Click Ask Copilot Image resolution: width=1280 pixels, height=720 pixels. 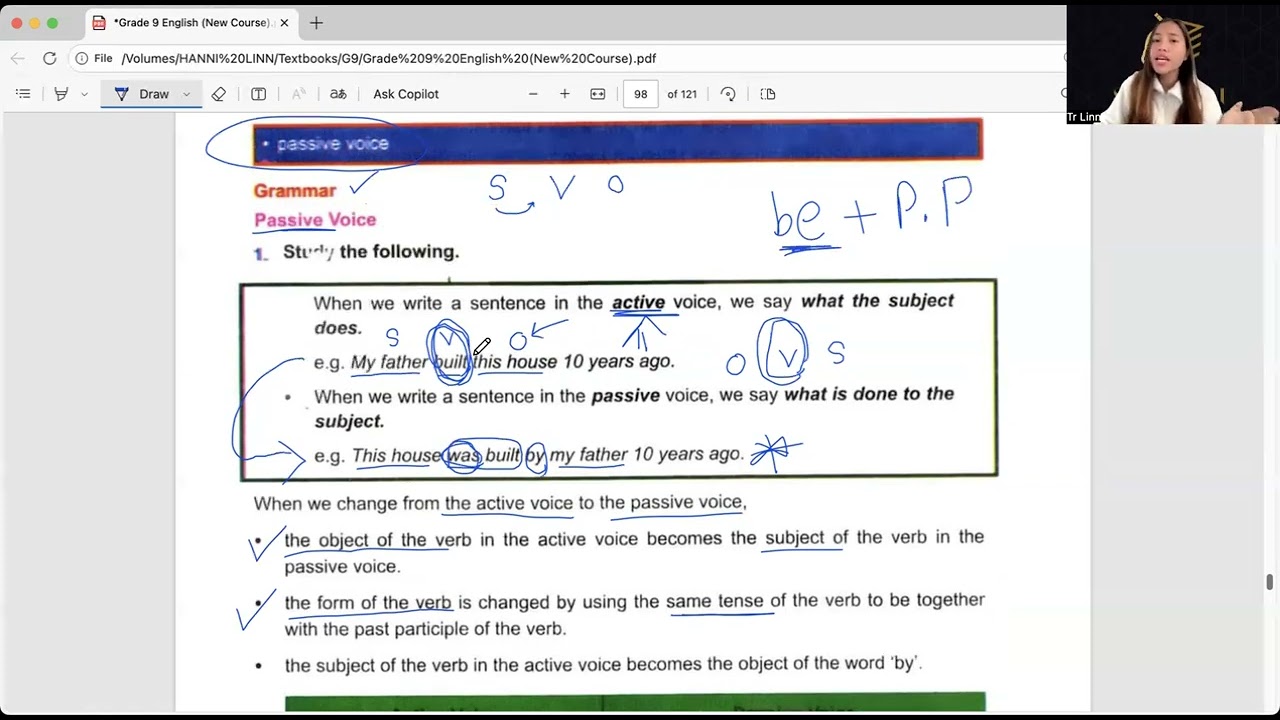[406, 94]
